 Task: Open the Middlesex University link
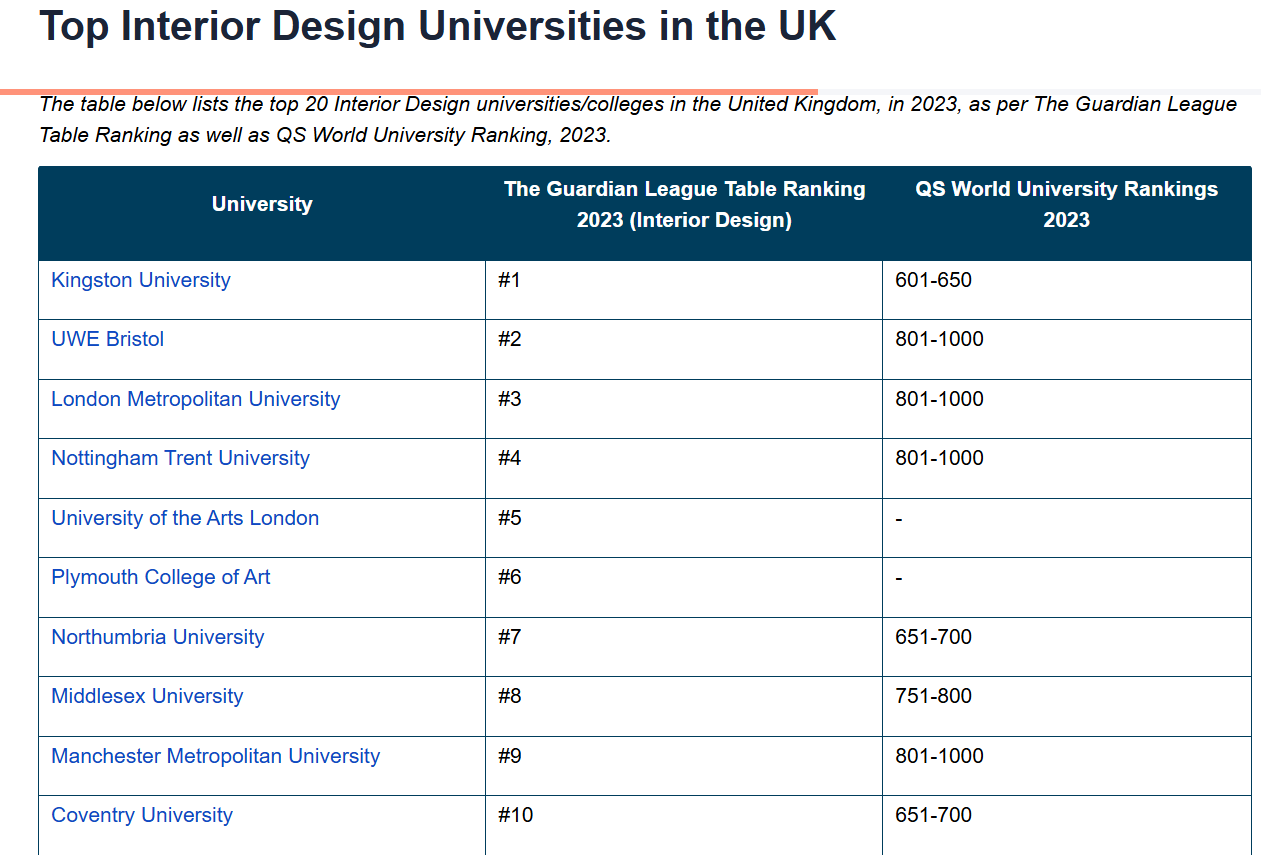point(147,696)
